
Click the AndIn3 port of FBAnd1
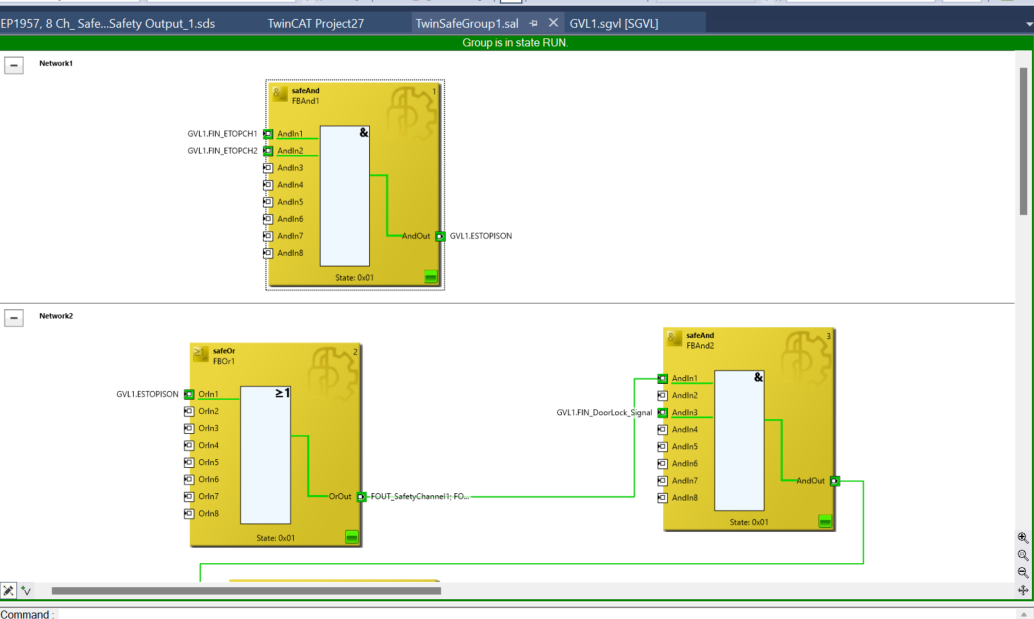(268, 168)
